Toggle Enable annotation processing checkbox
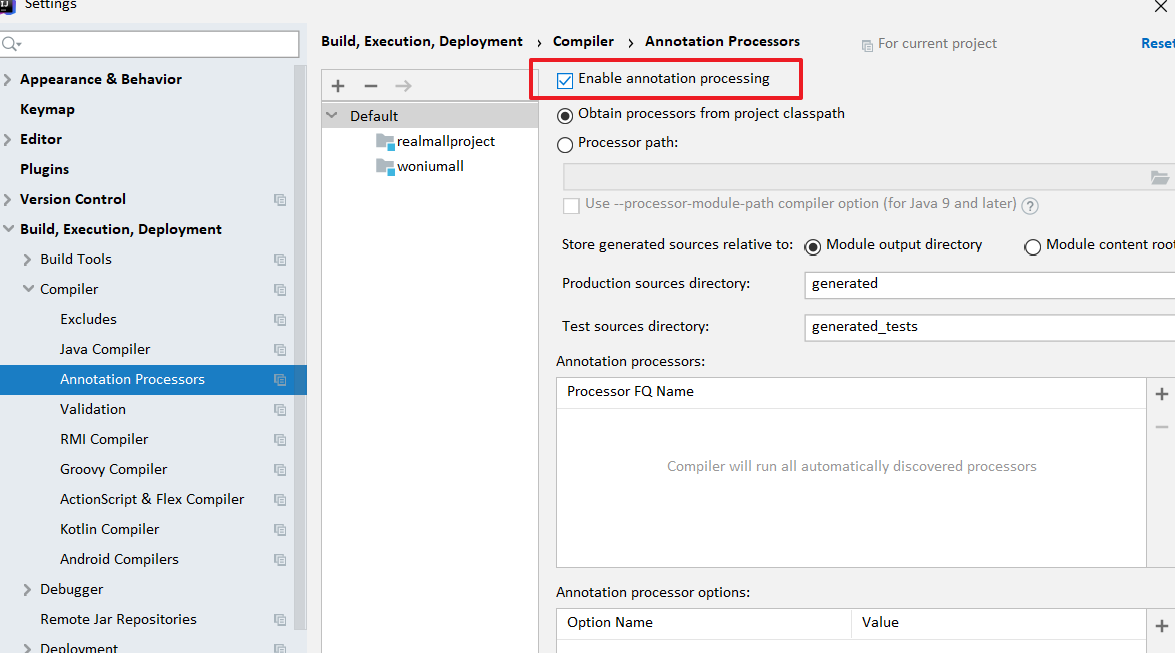This screenshot has height=653, width=1175. click(566, 79)
